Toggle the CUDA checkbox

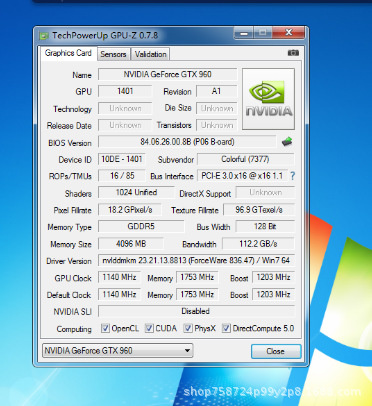pyautogui.click(x=149, y=328)
